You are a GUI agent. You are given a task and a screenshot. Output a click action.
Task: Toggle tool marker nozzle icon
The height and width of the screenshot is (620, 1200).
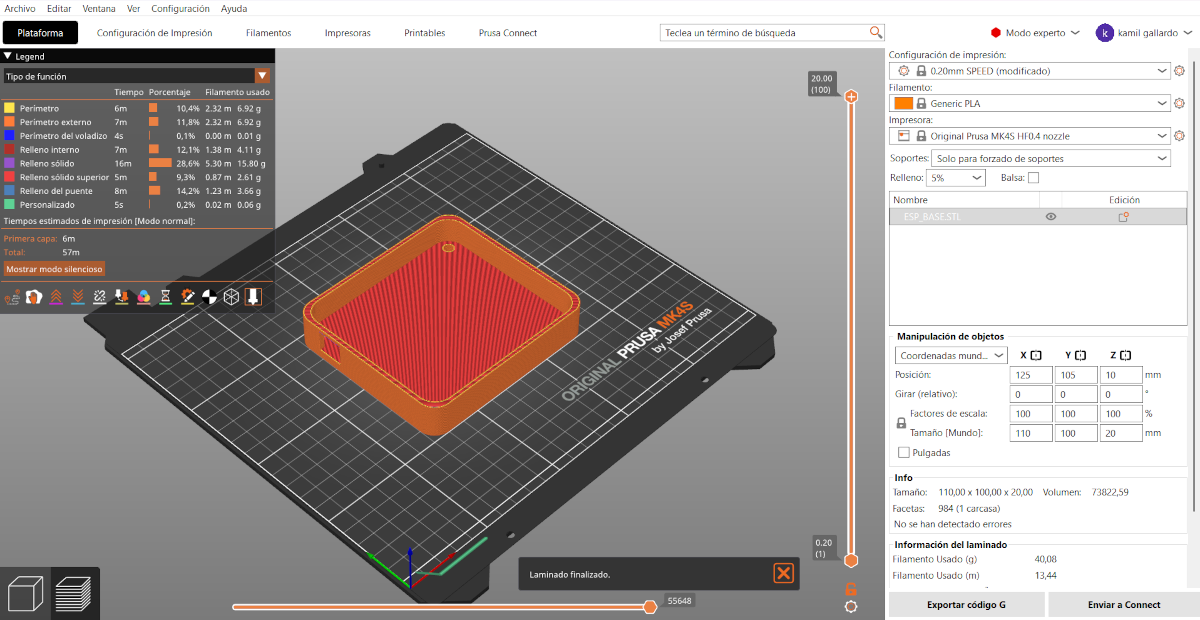[x=253, y=296]
